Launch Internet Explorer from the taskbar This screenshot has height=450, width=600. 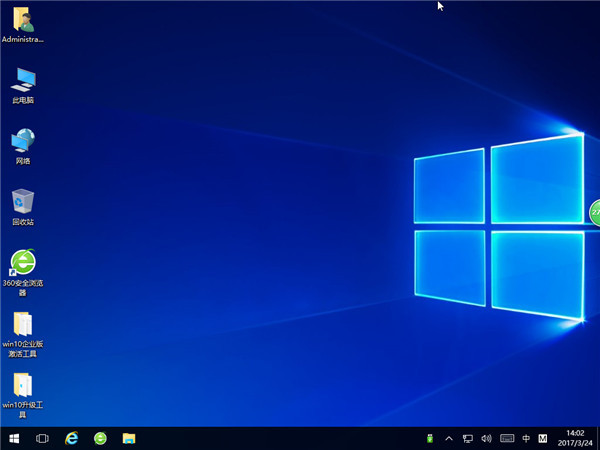coord(72,439)
